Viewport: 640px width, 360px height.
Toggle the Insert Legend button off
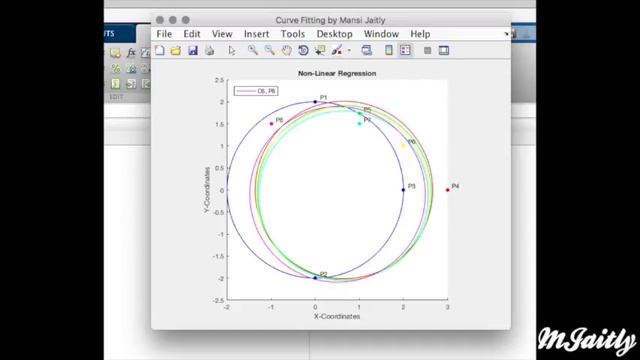tap(405, 50)
